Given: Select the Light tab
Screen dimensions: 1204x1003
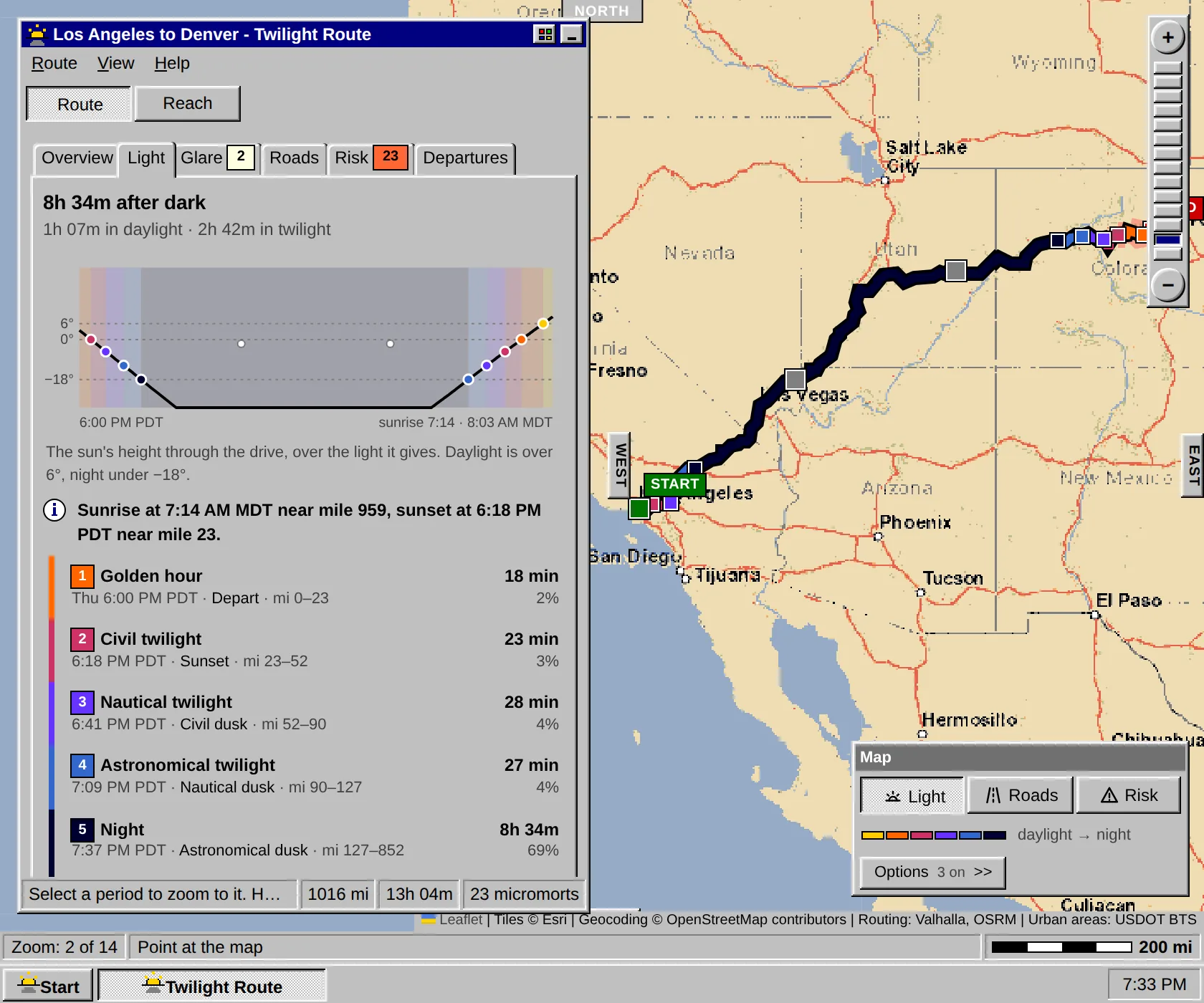Looking at the screenshot, I should coord(146,158).
